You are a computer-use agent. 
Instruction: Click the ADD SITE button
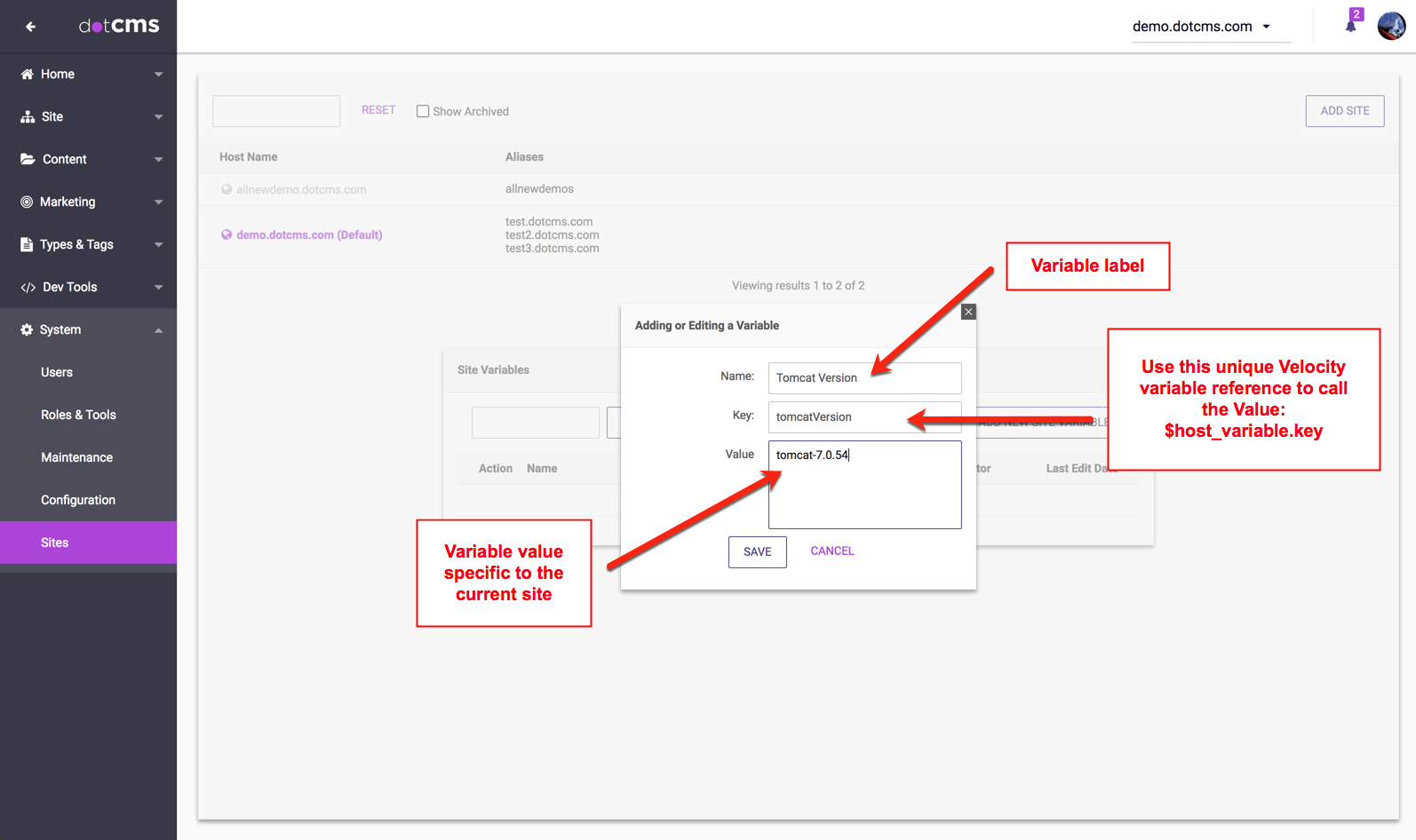(x=1344, y=111)
